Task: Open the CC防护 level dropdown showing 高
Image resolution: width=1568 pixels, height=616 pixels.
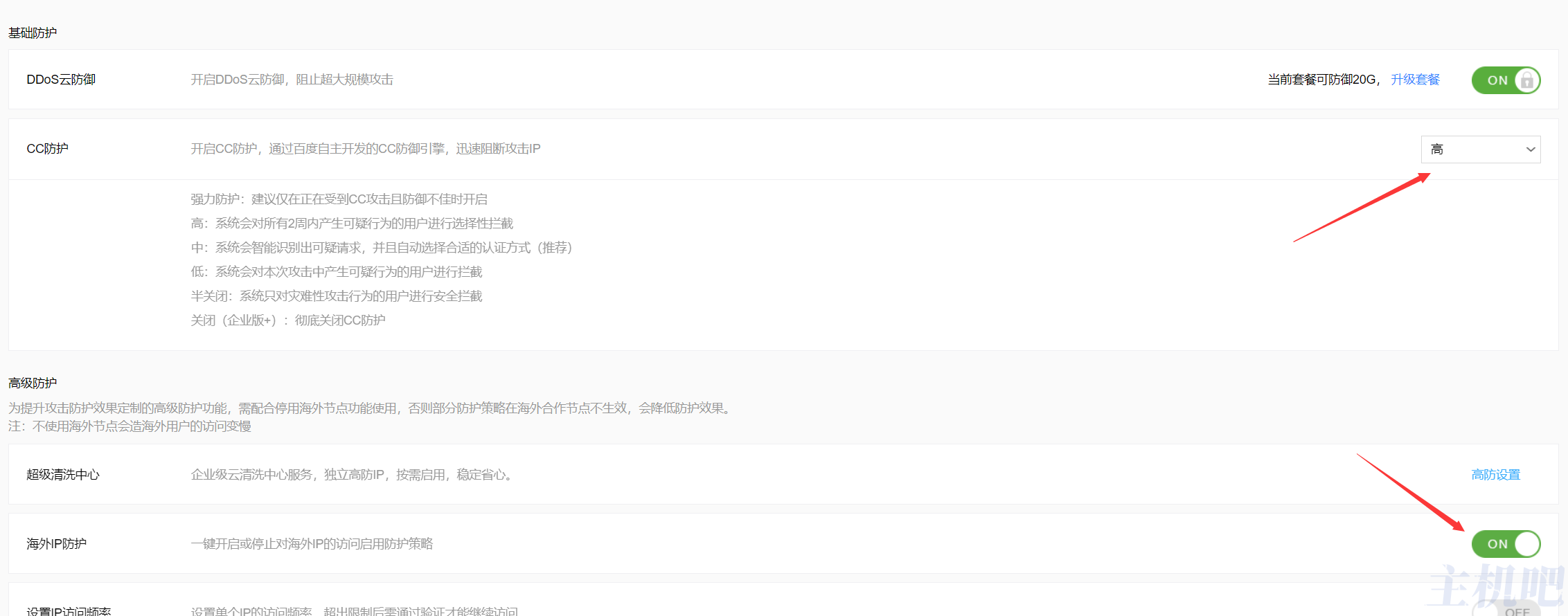Action: [x=1481, y=150]
